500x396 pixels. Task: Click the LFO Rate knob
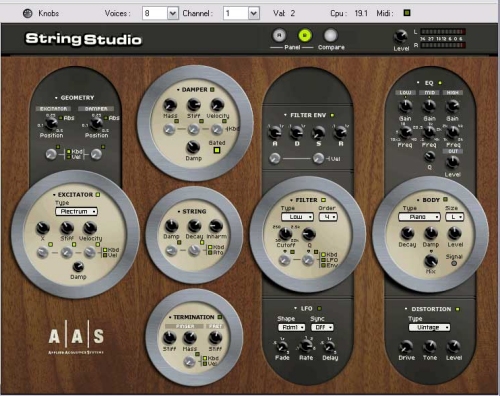tap(306, 347)
